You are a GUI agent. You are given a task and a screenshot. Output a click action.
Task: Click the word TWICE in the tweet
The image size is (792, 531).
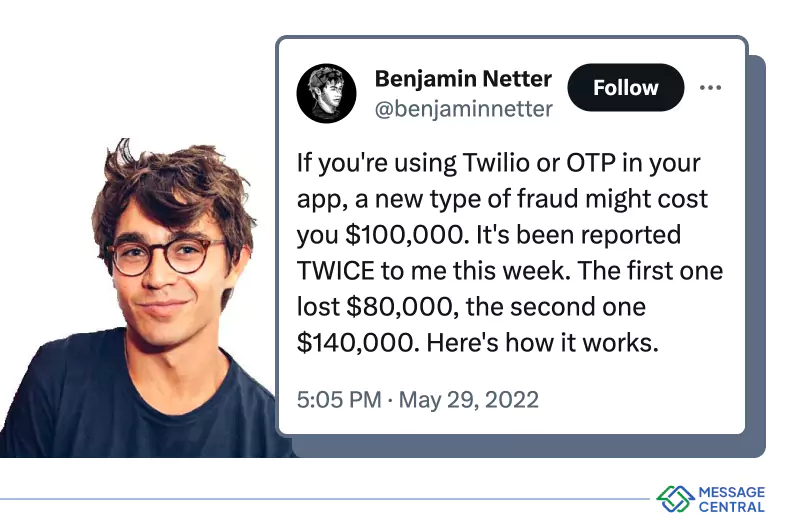(335, 271)
